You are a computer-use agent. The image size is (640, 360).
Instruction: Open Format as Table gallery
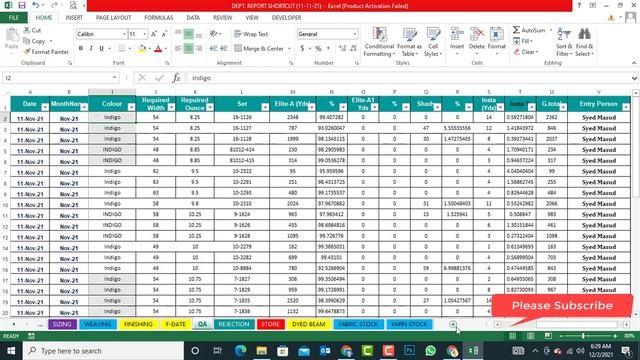tap(409, 42)
